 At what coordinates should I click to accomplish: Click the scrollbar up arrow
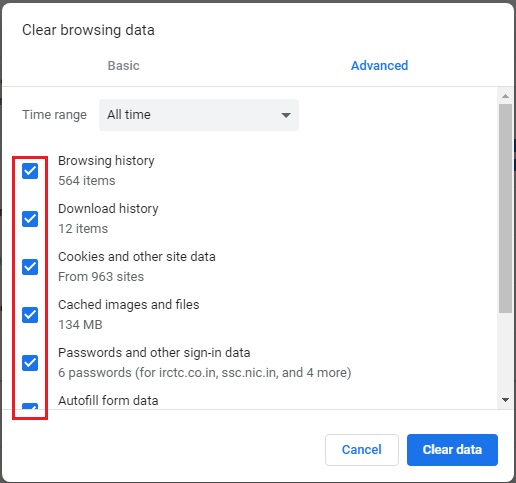point(505,96)
